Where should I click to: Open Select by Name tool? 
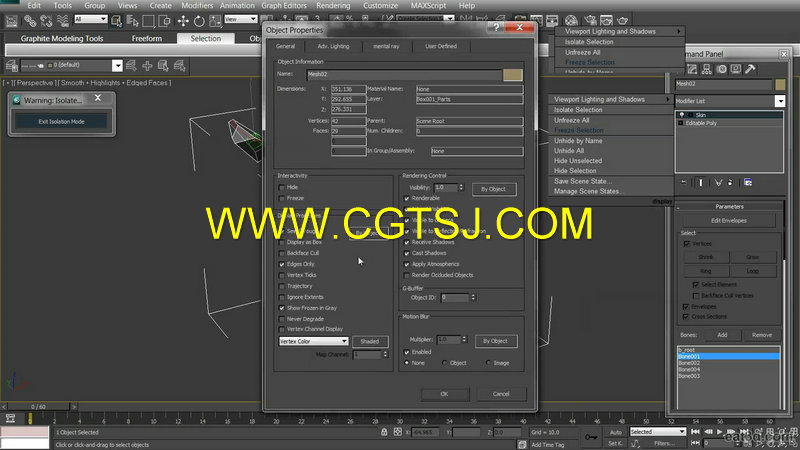133,21
